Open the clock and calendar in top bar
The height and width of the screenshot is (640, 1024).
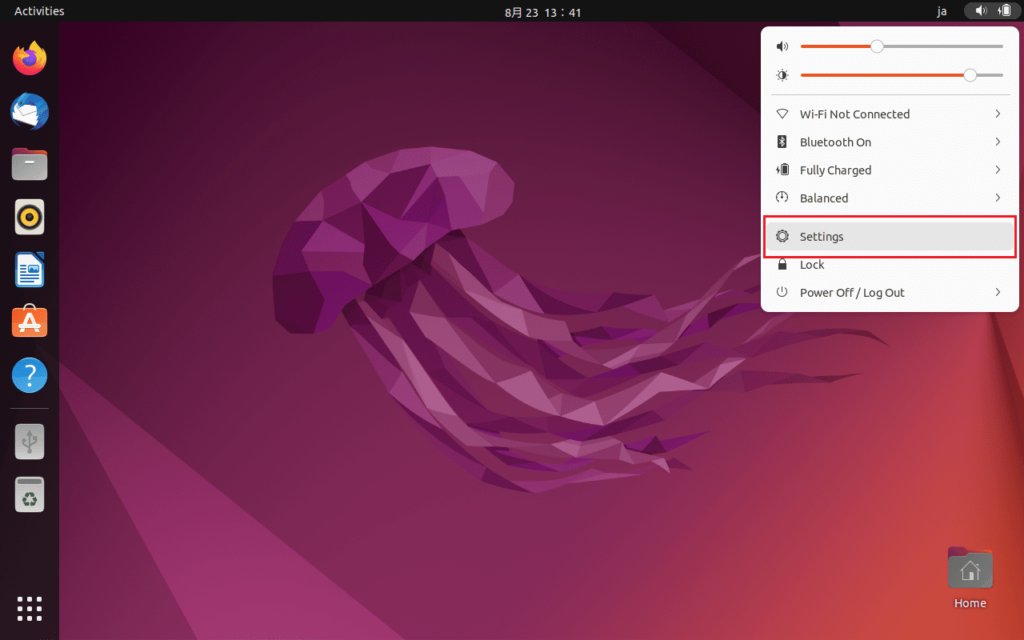click(x=543, y=12)
